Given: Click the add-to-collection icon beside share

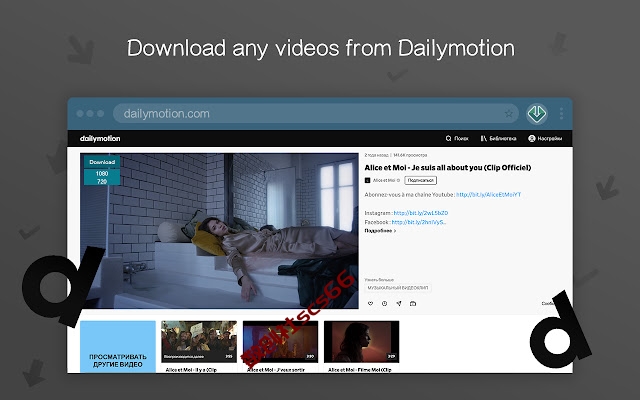Looking at the screenshot, I should point(413,303).
